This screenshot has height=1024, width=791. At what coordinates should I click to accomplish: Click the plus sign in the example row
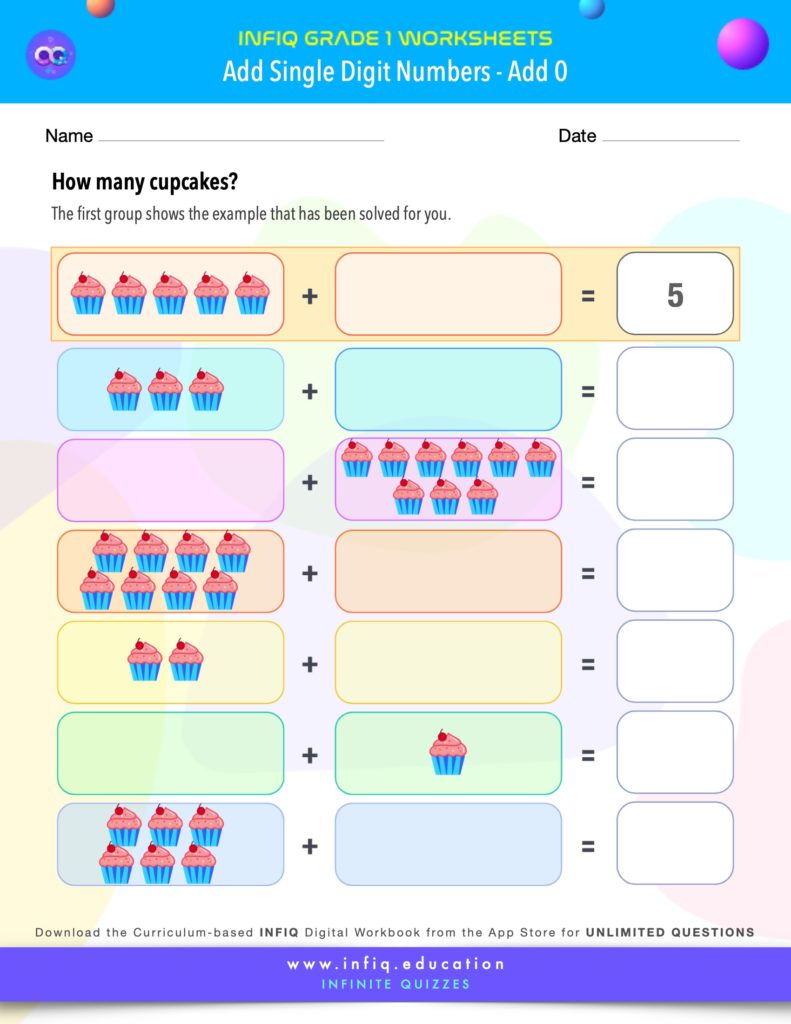pos(310,296)
